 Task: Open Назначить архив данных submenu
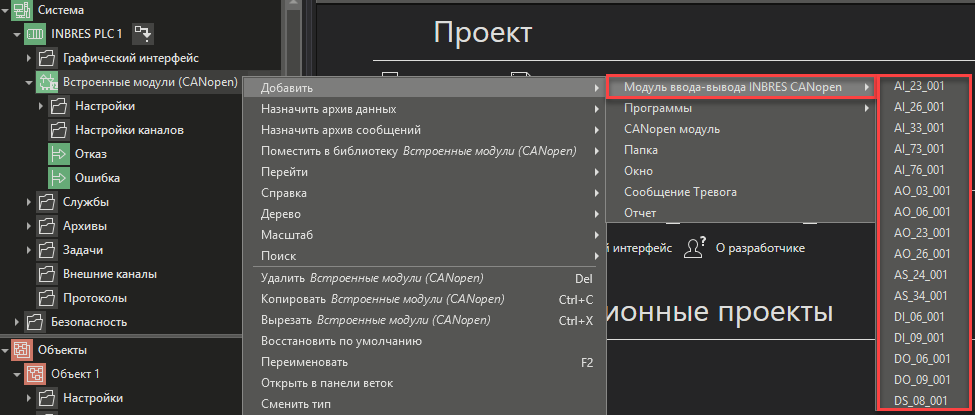point(424,109)
